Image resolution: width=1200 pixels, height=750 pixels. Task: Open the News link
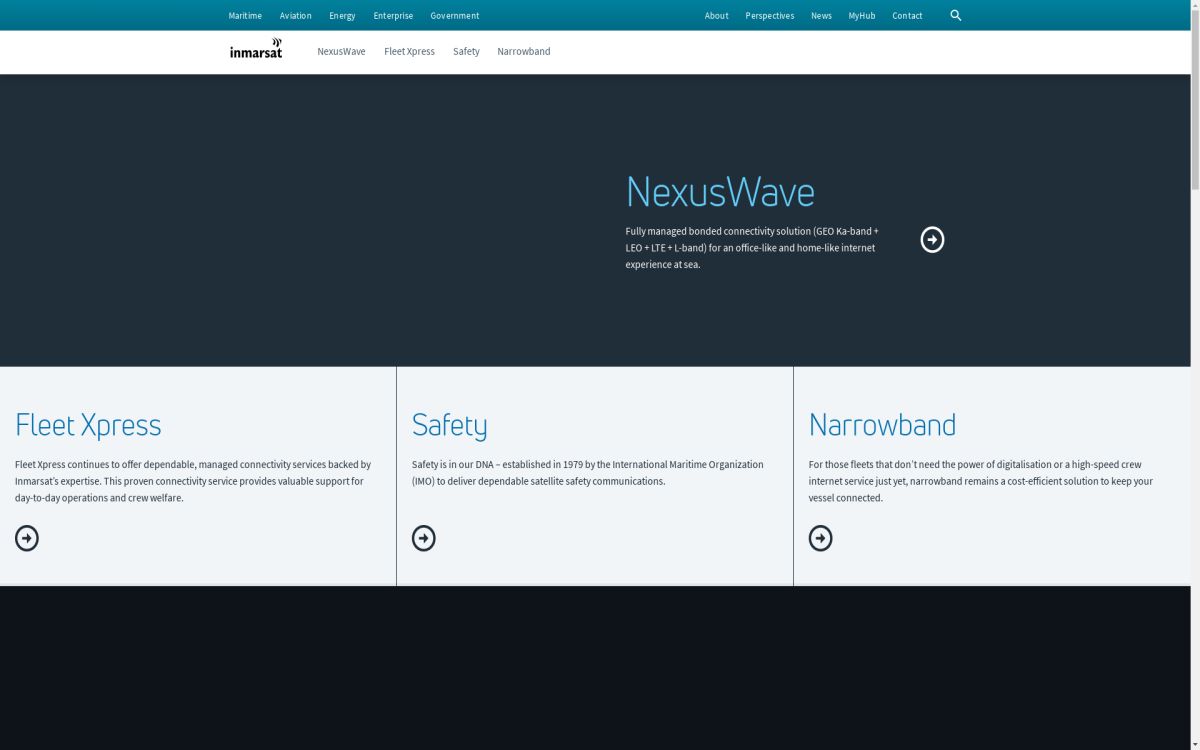pos(821,16)
